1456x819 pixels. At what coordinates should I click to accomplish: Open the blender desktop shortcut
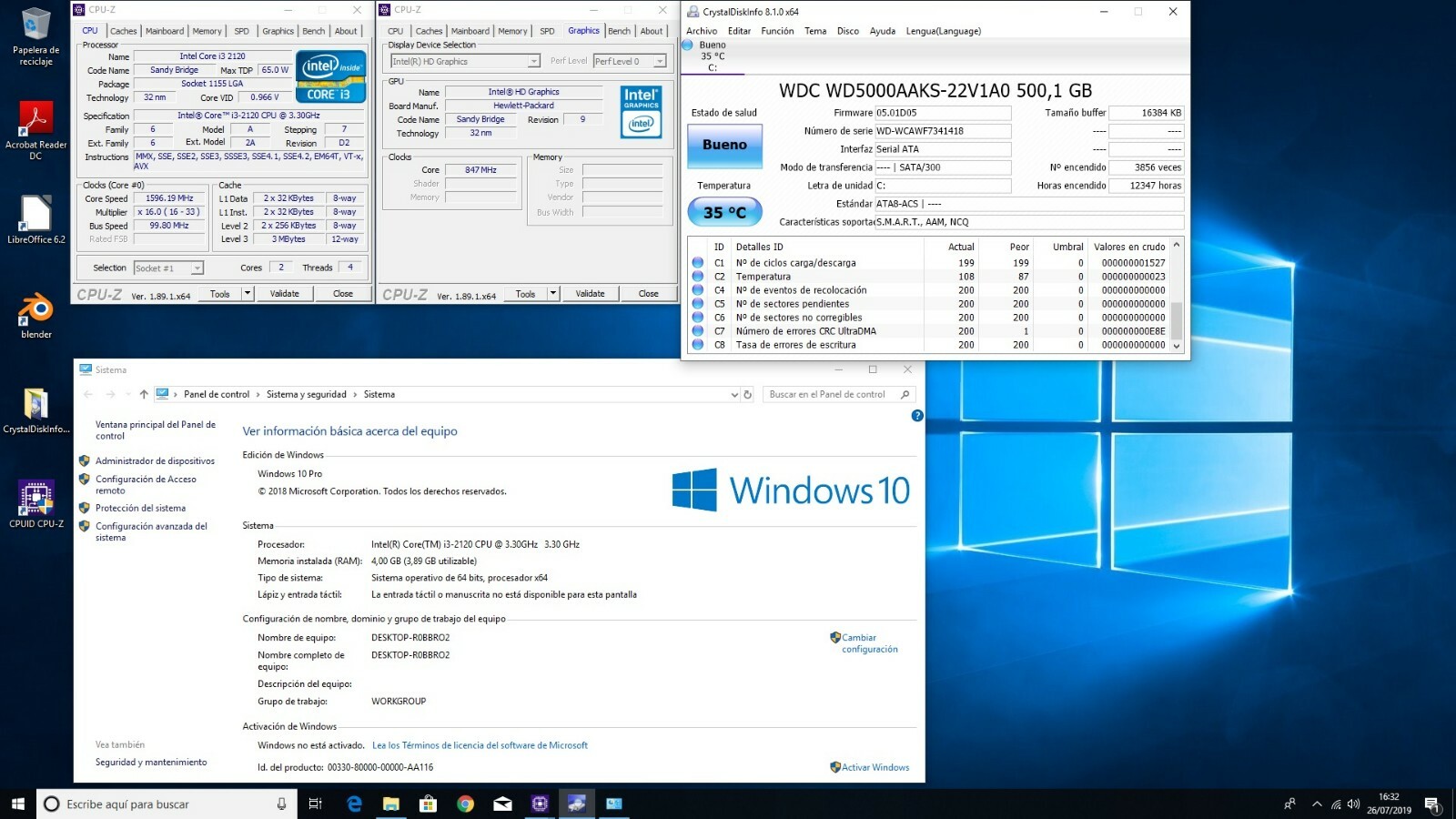[x=35, y=316]
